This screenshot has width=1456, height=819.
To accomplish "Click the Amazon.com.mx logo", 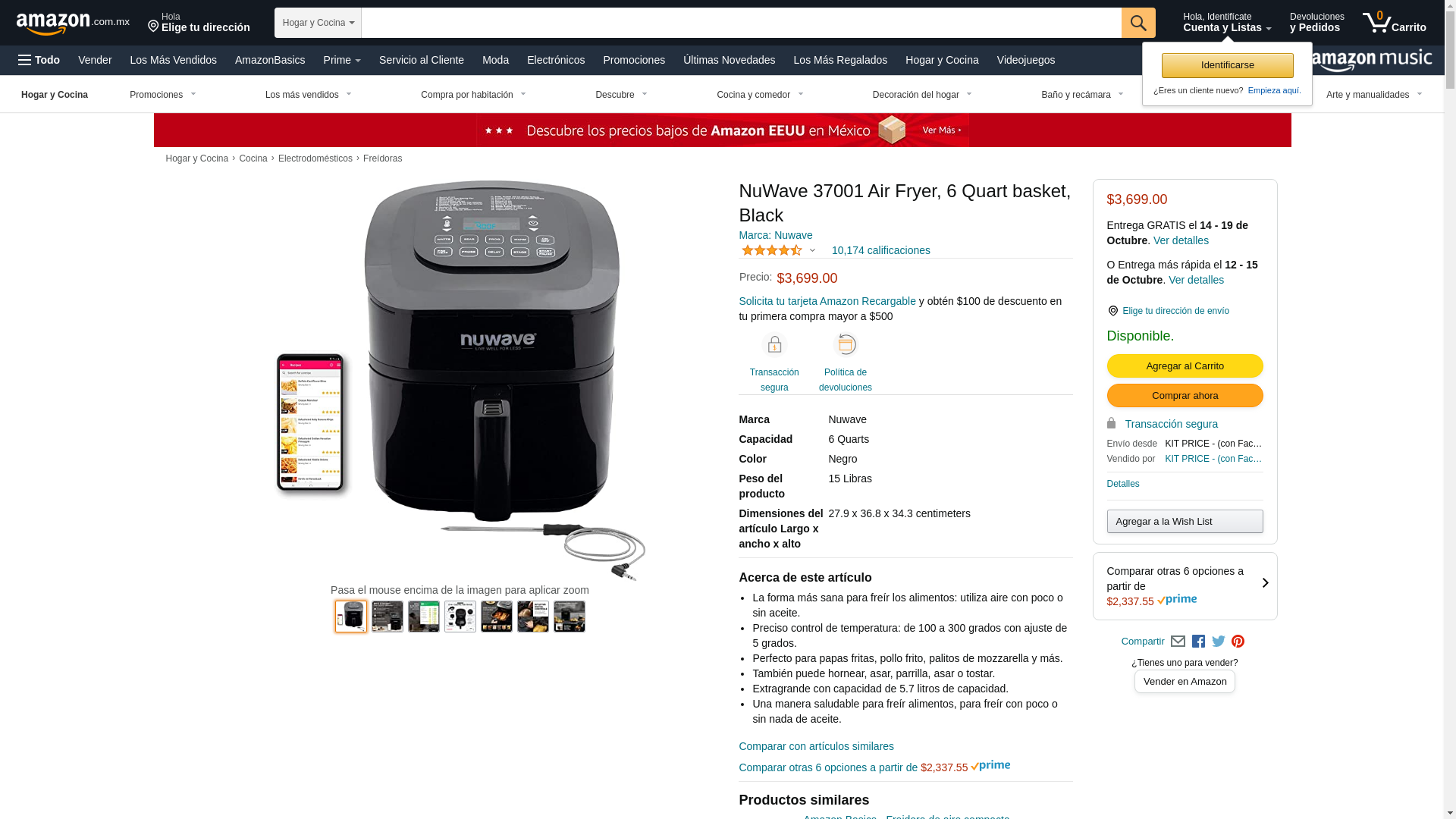I will (x=73, y=24).
